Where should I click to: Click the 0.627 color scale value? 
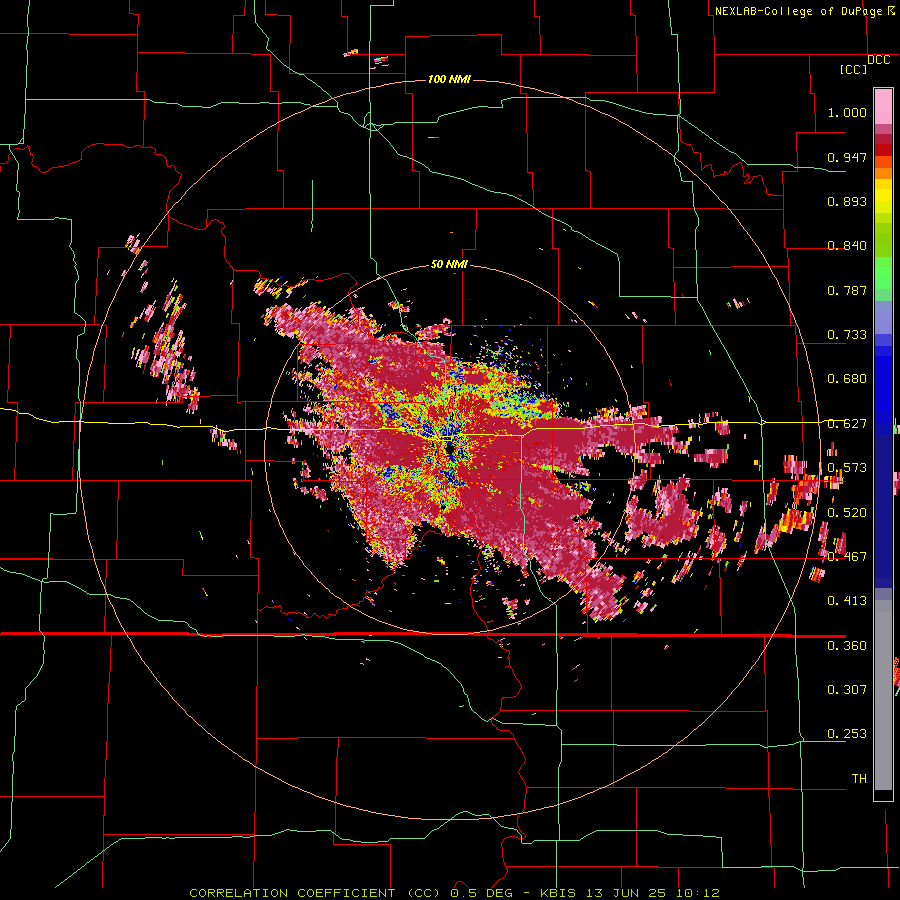[x=847, y=424]
